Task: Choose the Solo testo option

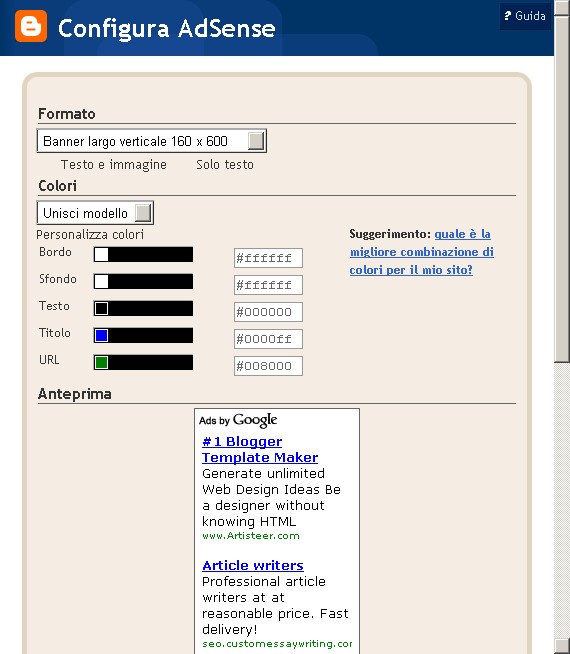Action: tap(225, 165)
